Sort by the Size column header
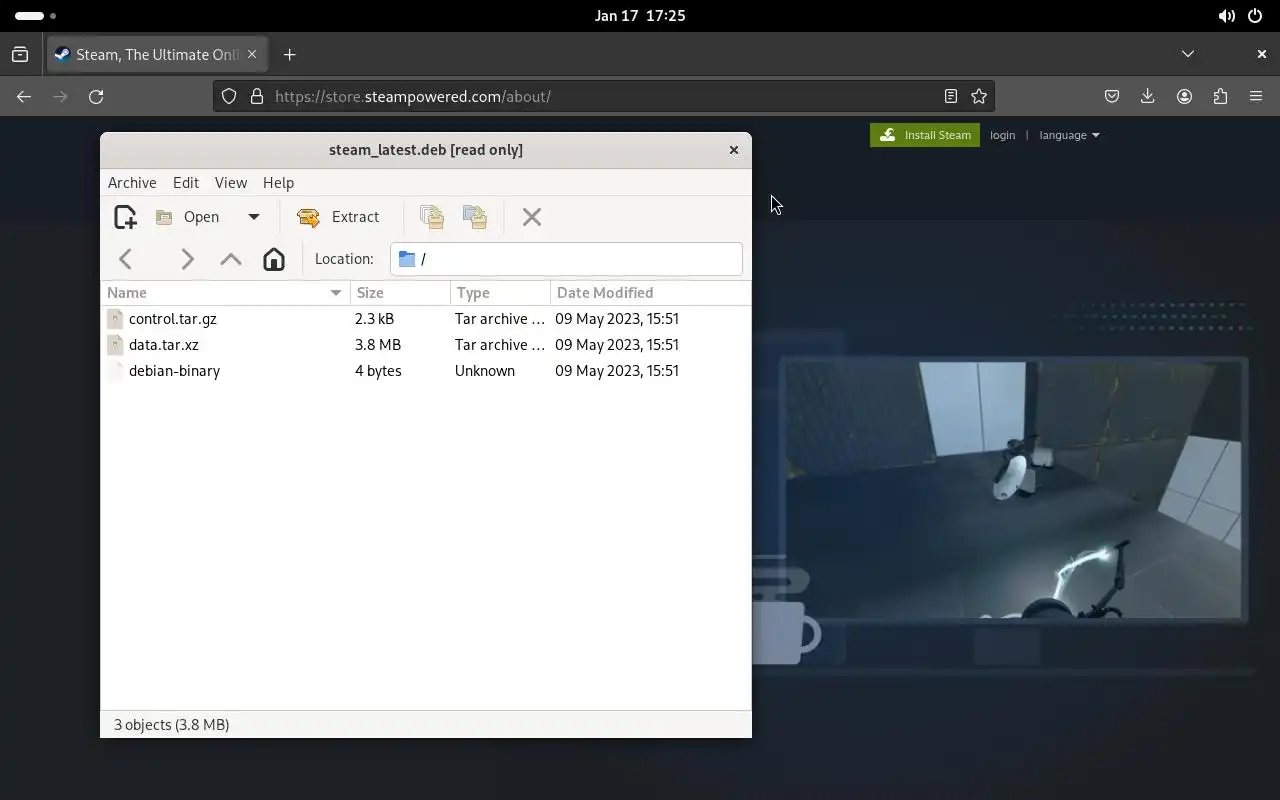This screenshot has width=1280, height=800. (400, 293)
